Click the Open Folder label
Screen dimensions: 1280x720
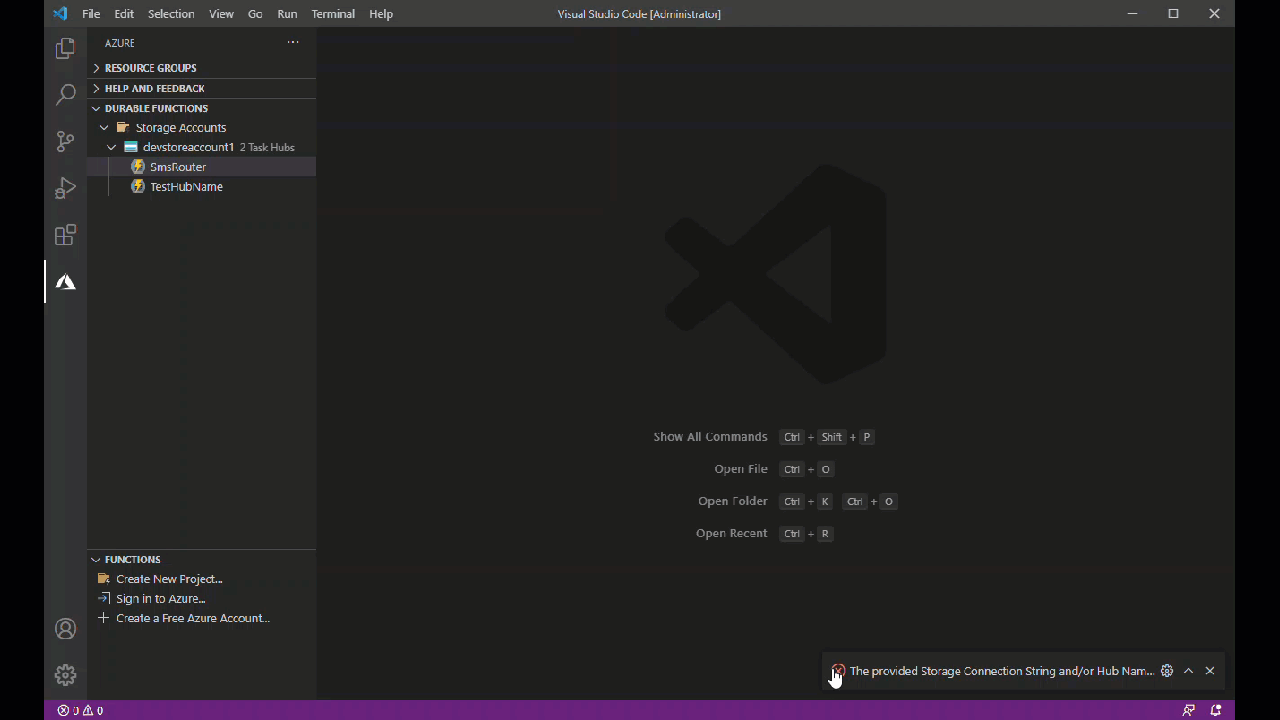coord(733,501)
